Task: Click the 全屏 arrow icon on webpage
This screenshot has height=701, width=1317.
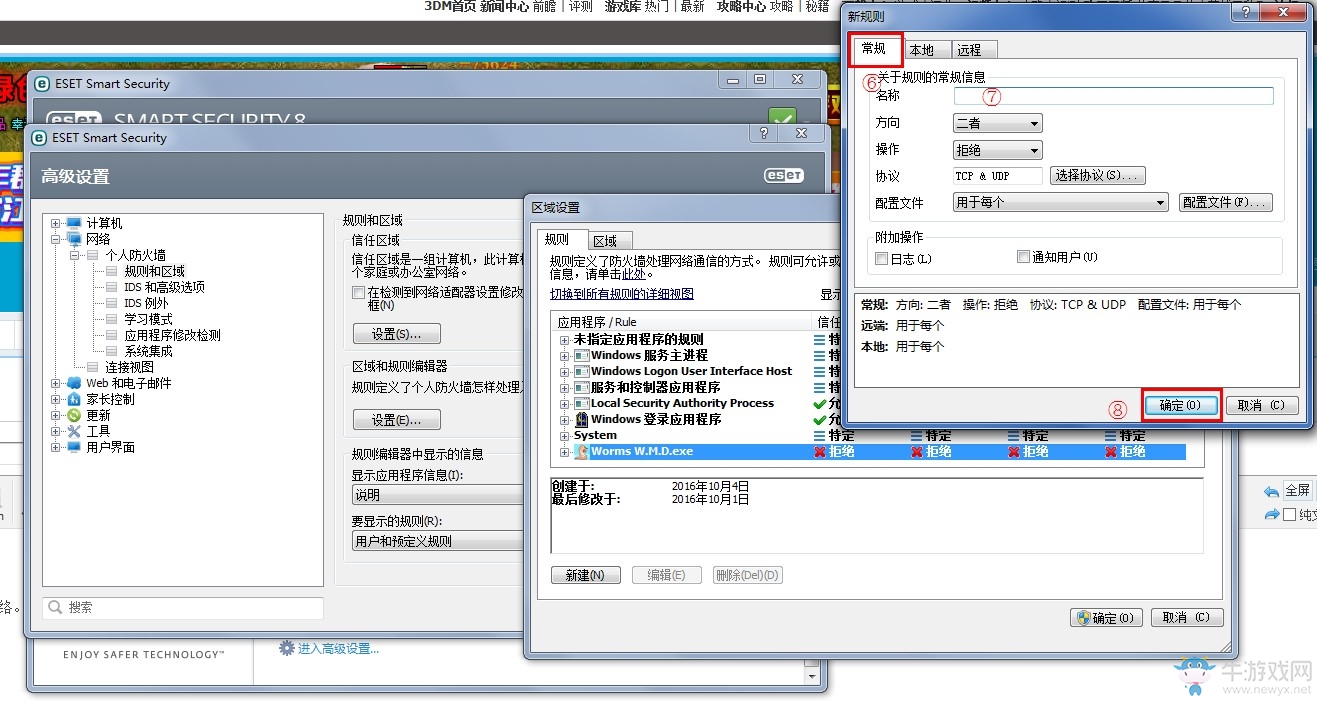Action: pyautogui.click(x=1272, y=491)
